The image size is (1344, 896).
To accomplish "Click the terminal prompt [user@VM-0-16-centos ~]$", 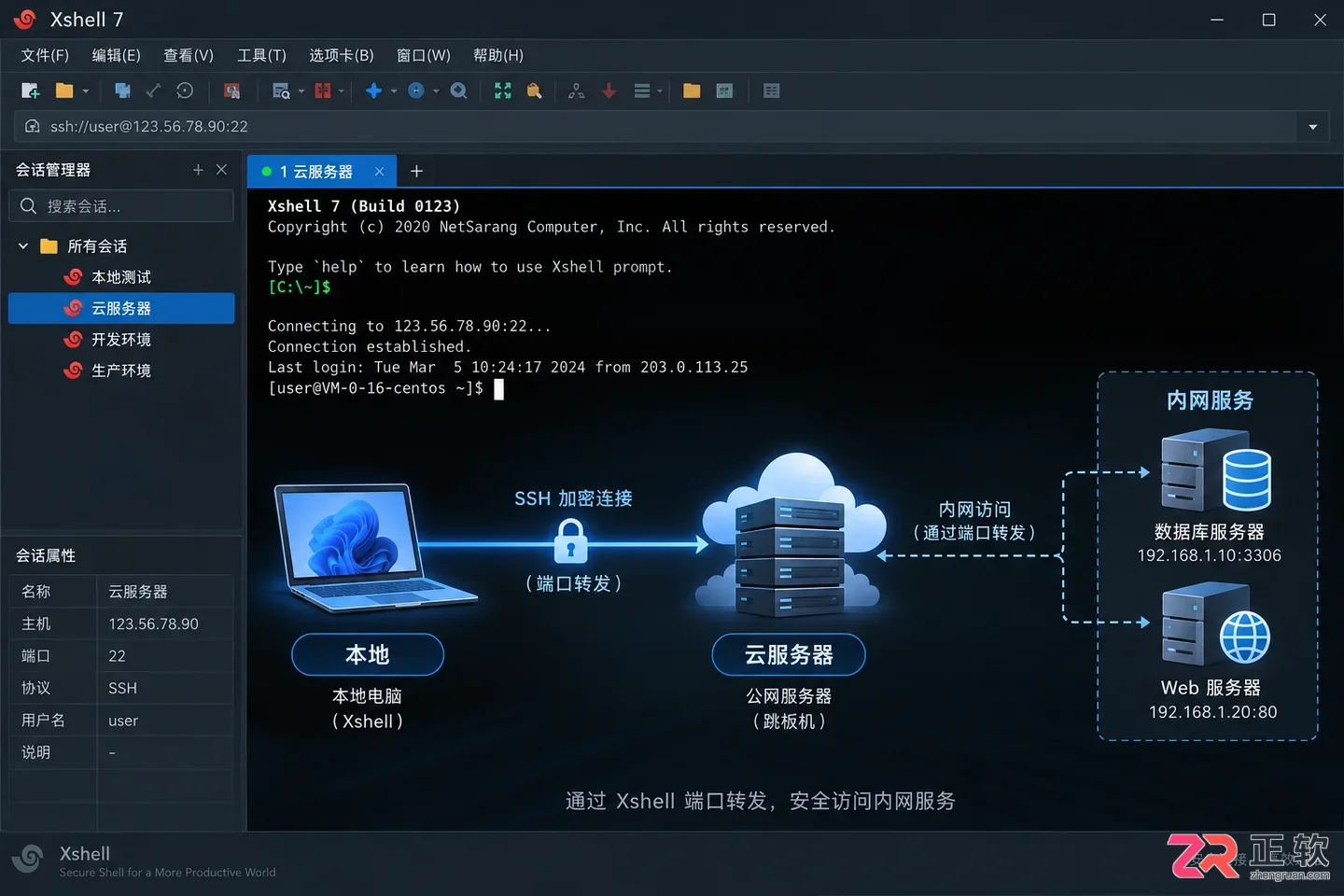I will click(x=375, y=388).
